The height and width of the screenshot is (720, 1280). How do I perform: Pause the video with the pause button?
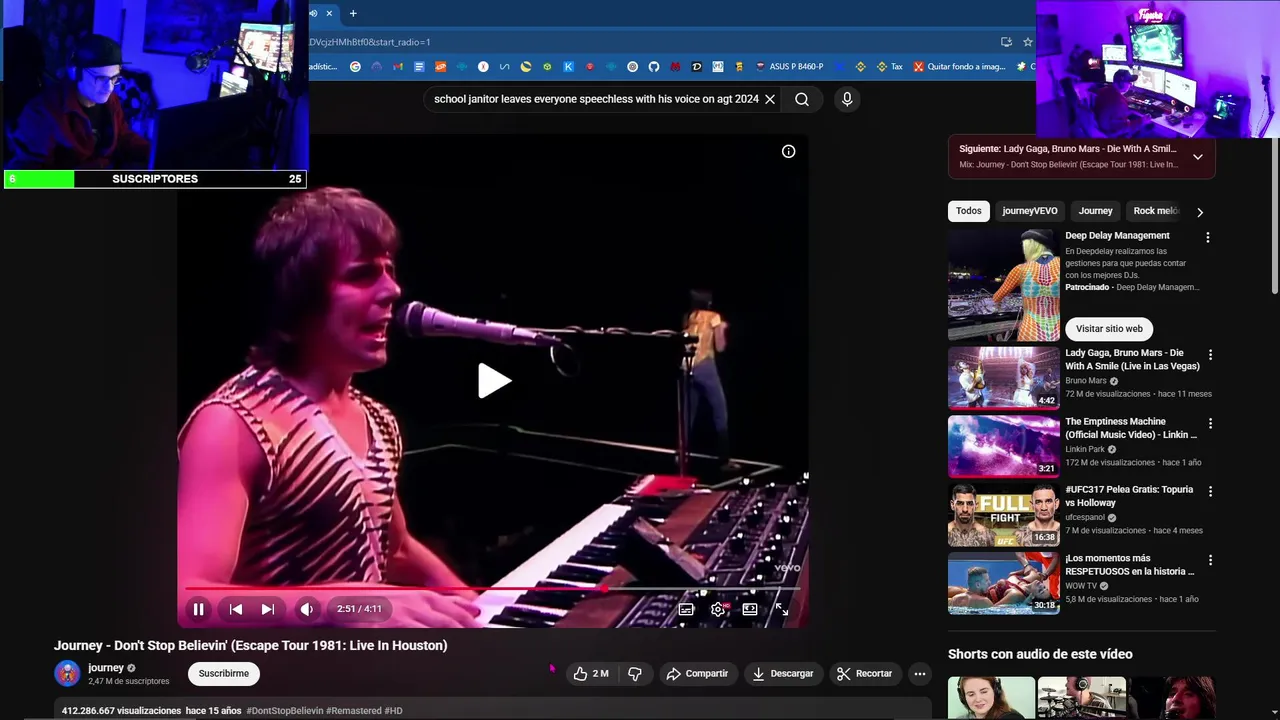point(198,609)
